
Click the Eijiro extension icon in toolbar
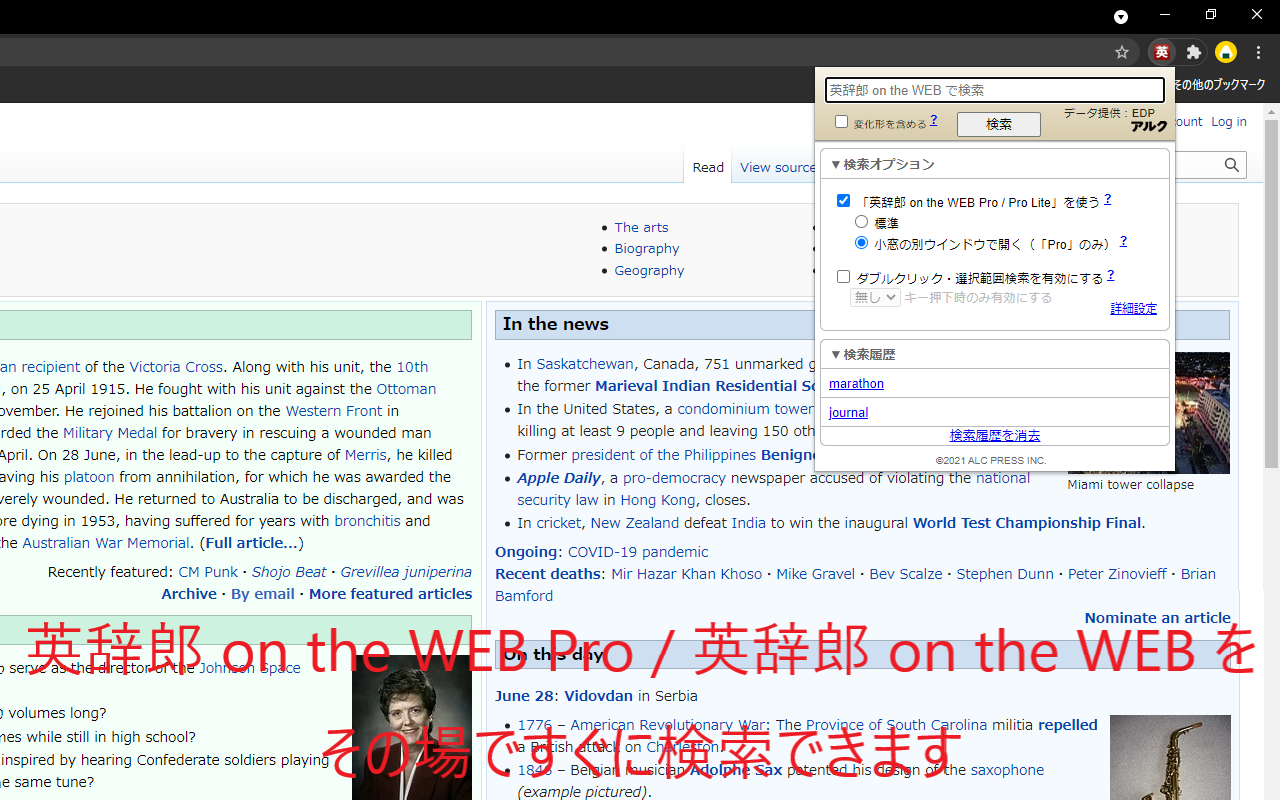pyautogui.click(x=1161, y=52)
